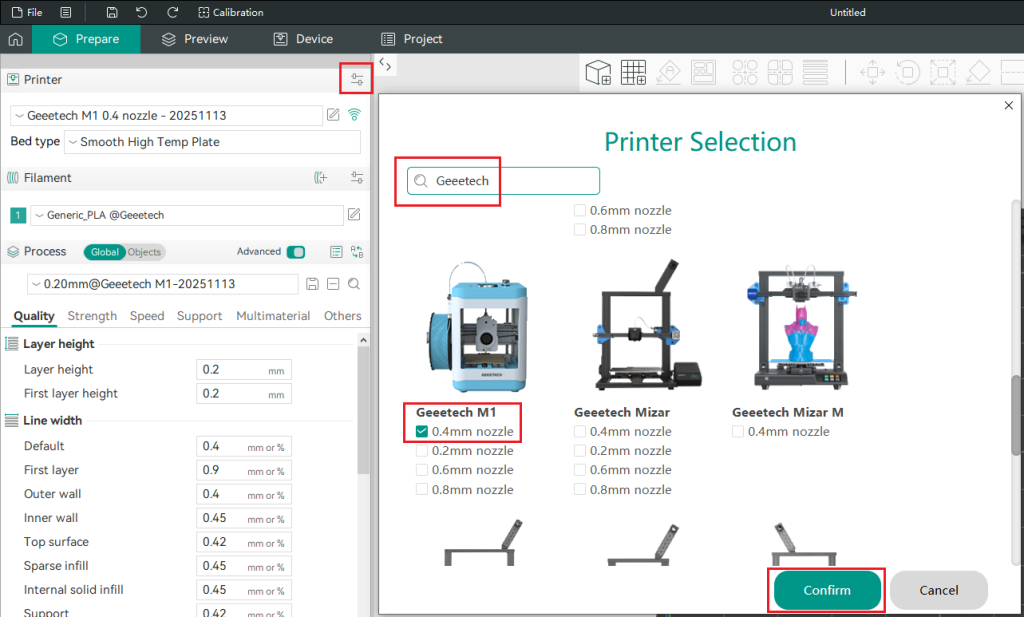Screen dimensions: 1024x617
Task: Expand the Generic_PLA filament dropdown
Action: coord(187,215)
